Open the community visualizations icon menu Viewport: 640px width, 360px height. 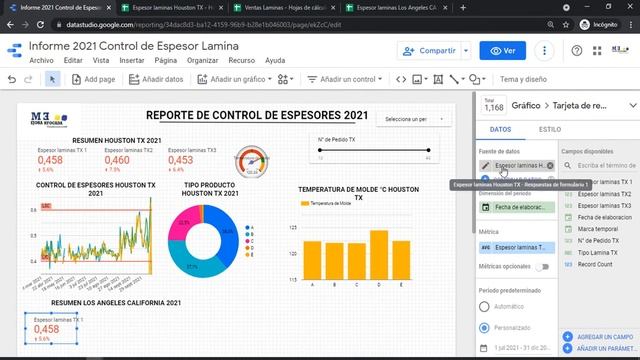click(x=285, y=79)
